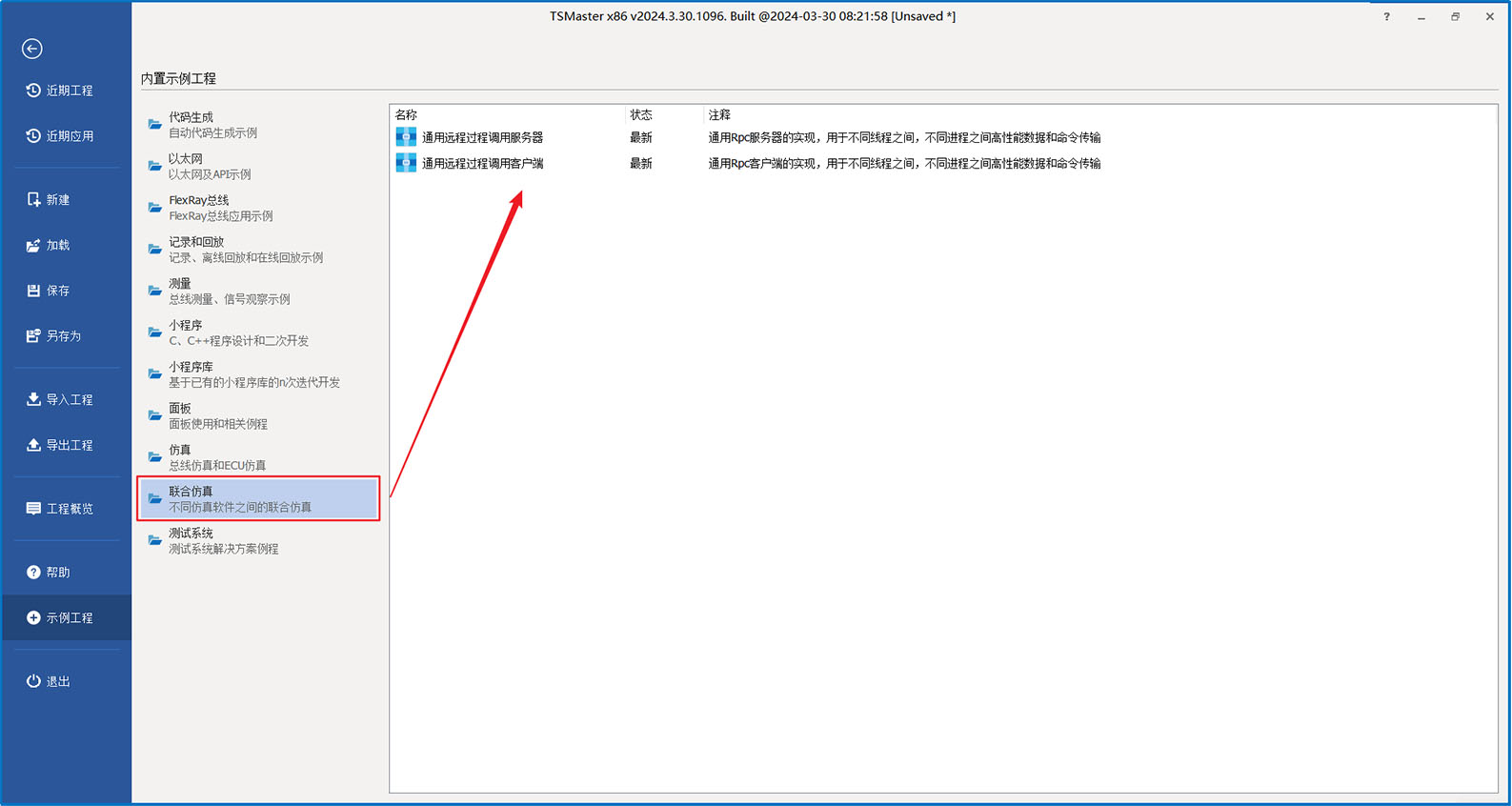Image resolution: width=1512 pixels, height=806 pixels.
Task: Click the 注释 column header
Action: click(719, 114)
